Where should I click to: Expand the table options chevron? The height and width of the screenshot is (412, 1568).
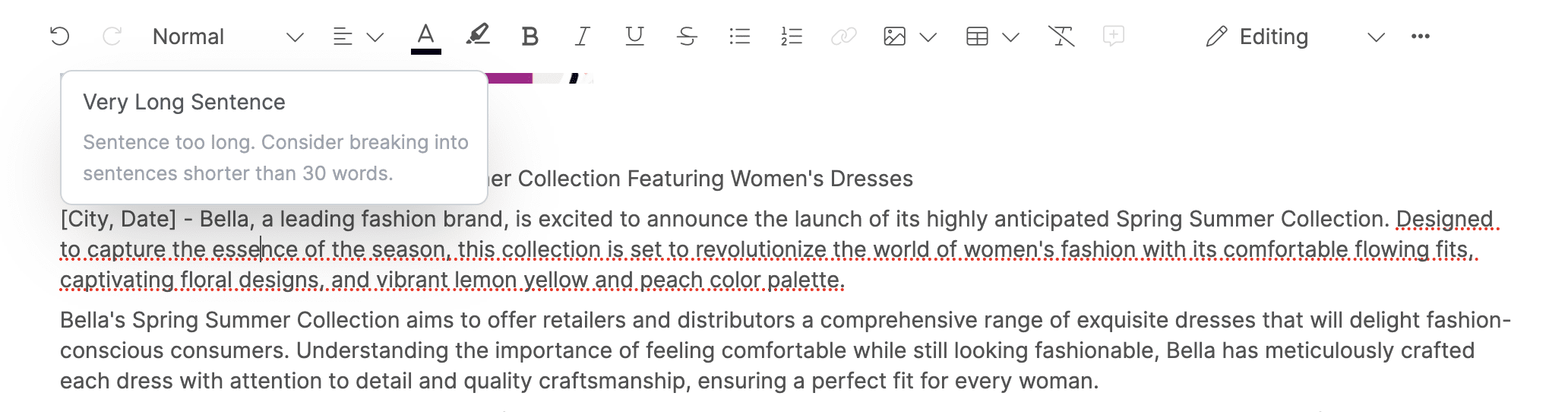tap(1010, 36)
